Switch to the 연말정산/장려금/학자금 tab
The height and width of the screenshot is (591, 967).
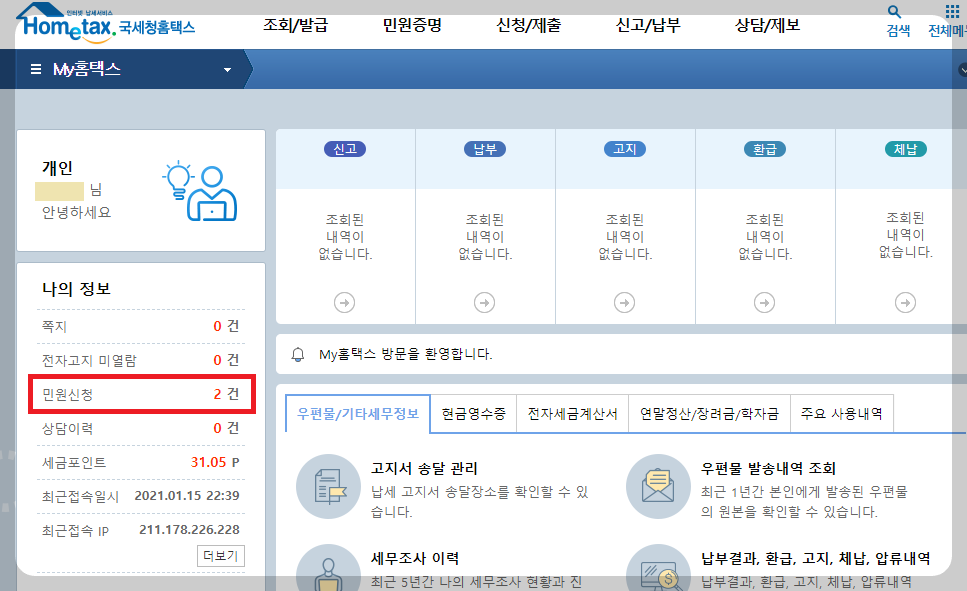709,414
